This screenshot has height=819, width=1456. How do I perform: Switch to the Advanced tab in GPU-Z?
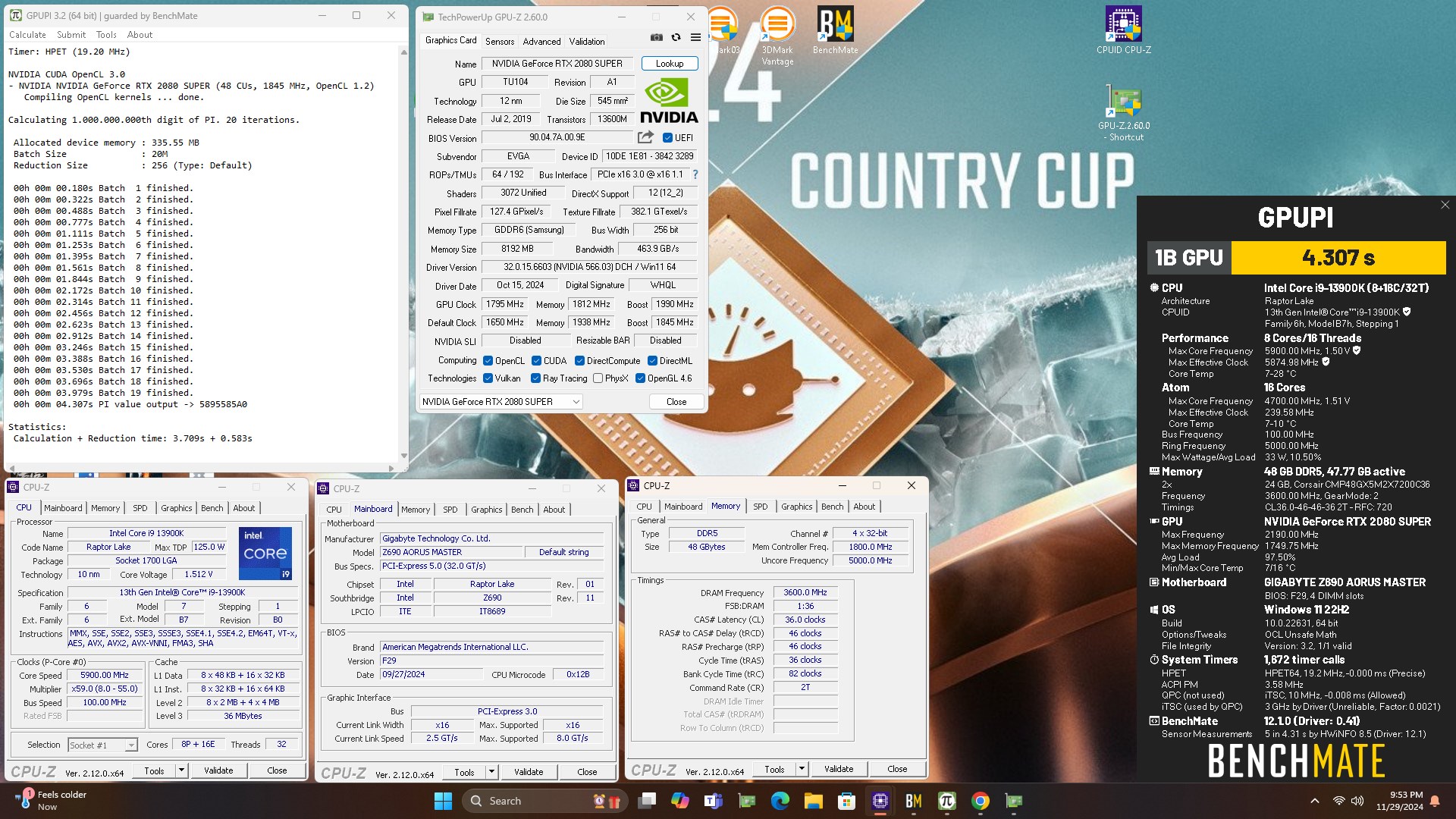coord(541,42)
